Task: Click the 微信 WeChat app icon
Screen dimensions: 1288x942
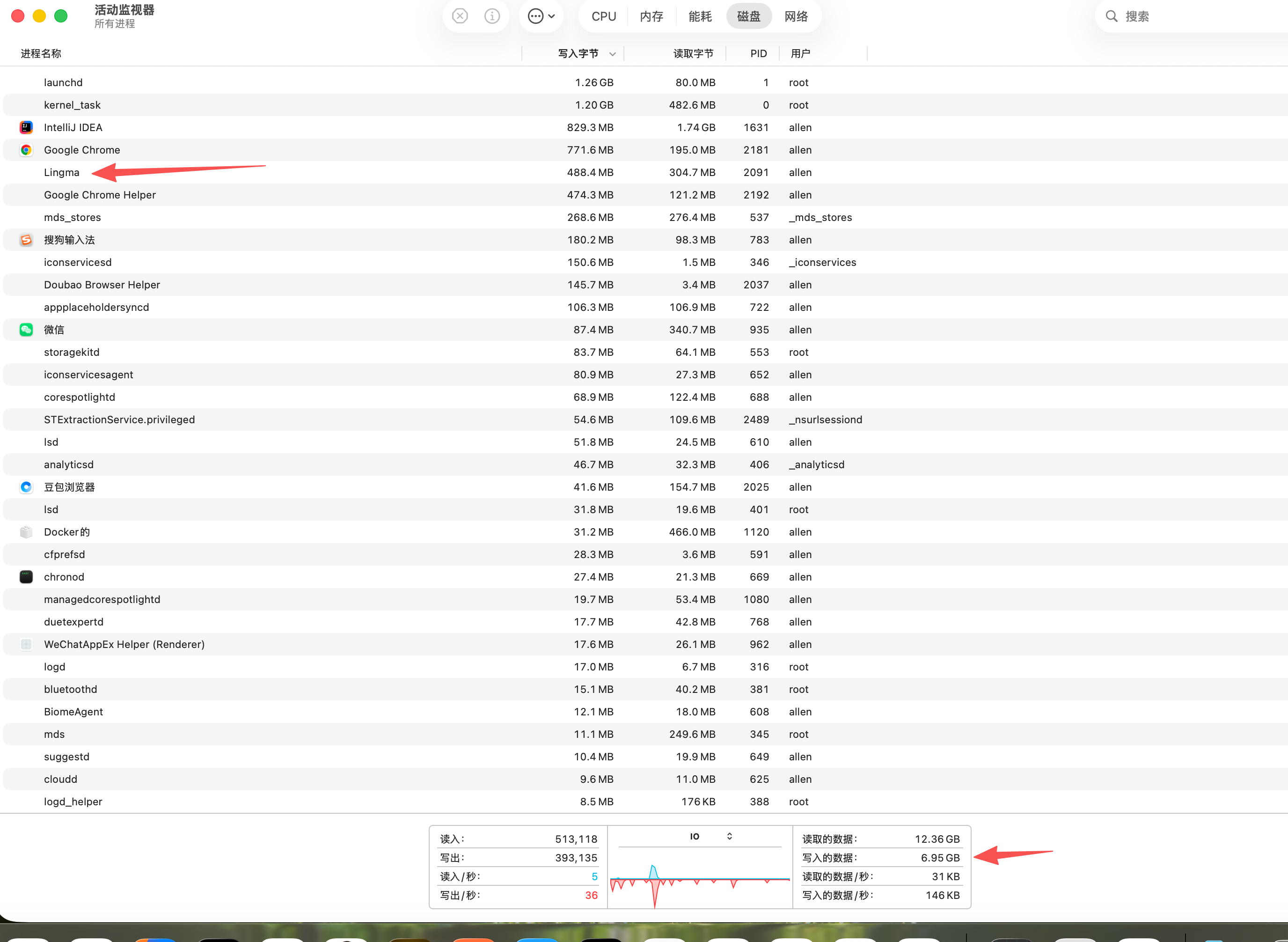Action: click(x=26, y=330)
